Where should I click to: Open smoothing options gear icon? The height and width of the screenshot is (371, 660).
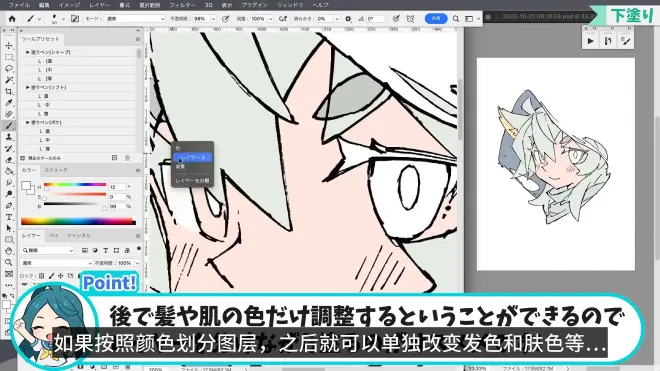[348, 19]
